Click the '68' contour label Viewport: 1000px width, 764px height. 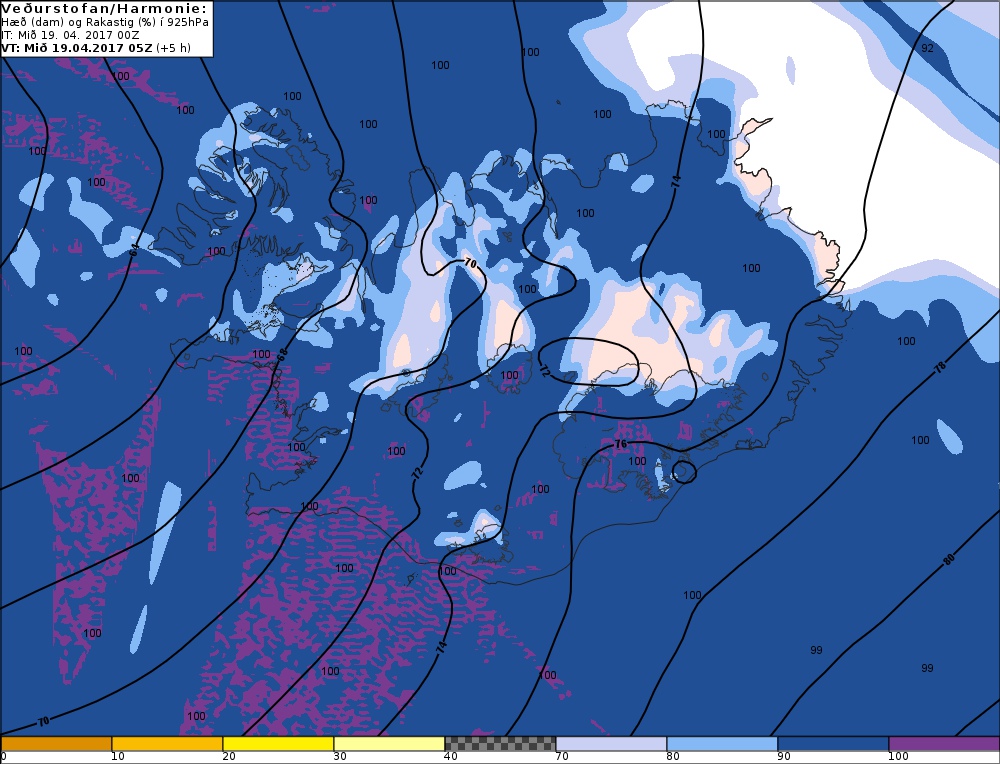coord(282,353)
